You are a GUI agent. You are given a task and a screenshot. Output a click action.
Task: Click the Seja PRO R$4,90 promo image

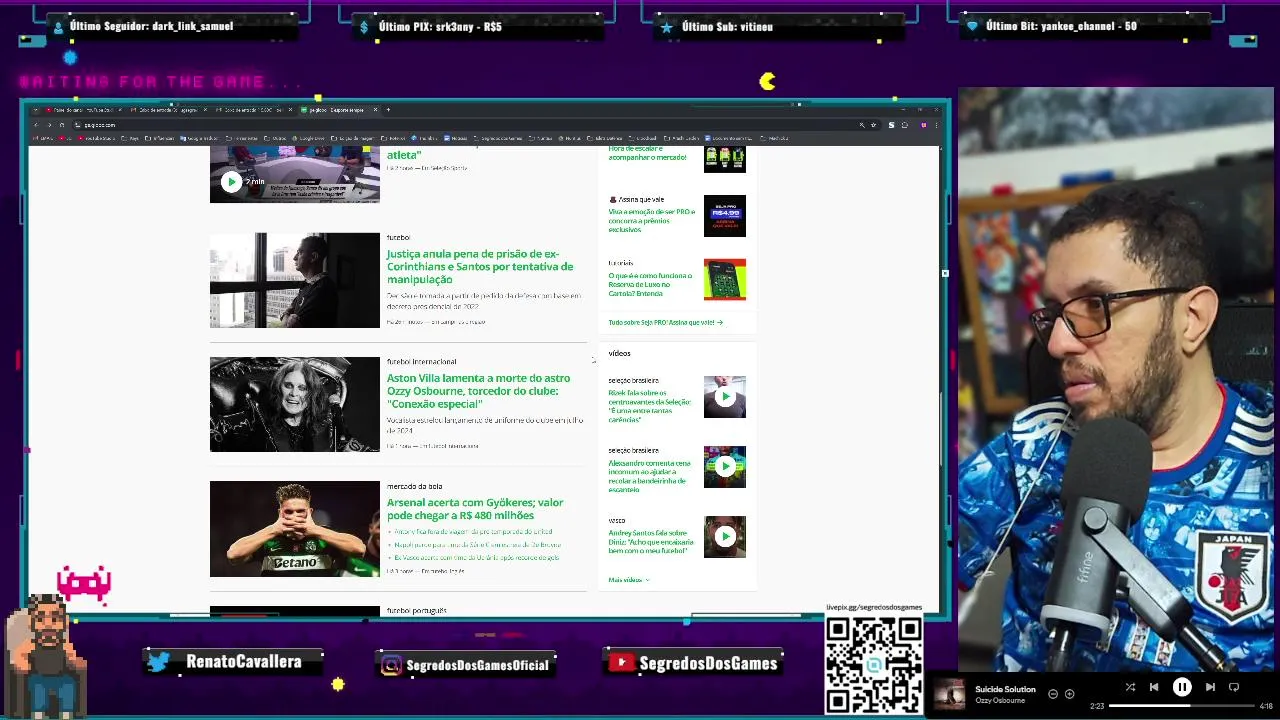pyautogui.click(x=725, y=215)
